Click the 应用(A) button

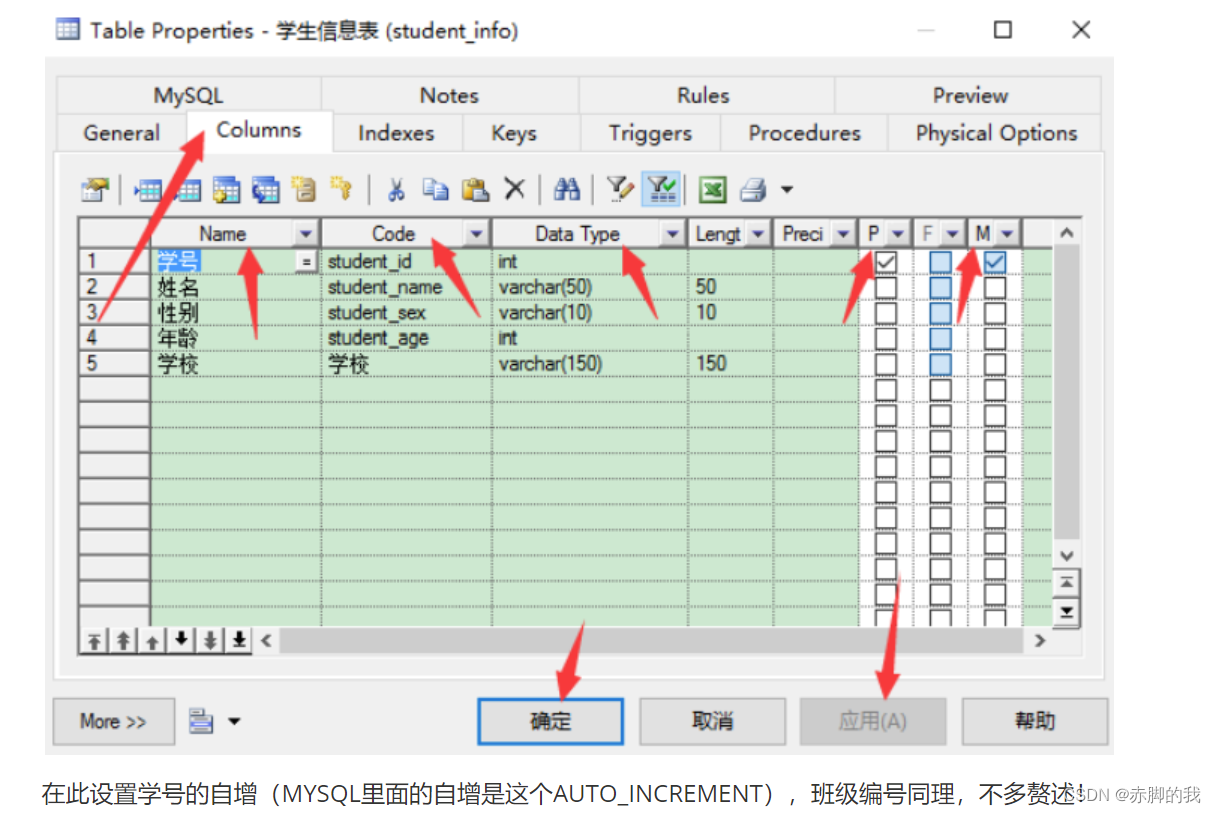pos(873,721)
